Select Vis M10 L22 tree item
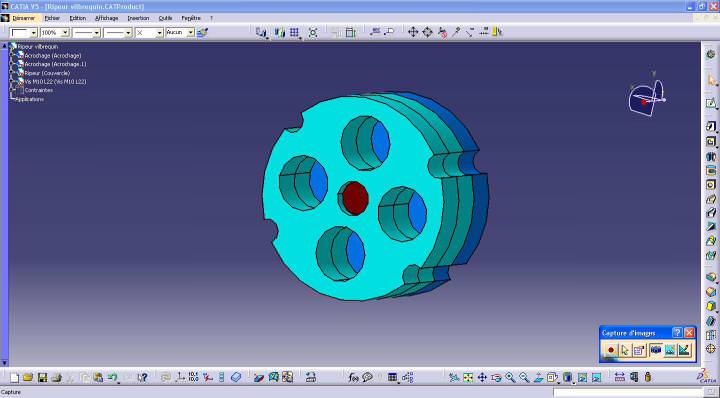Image resolution: width=720 pixels, height=398 pixels. click(55, 81)
